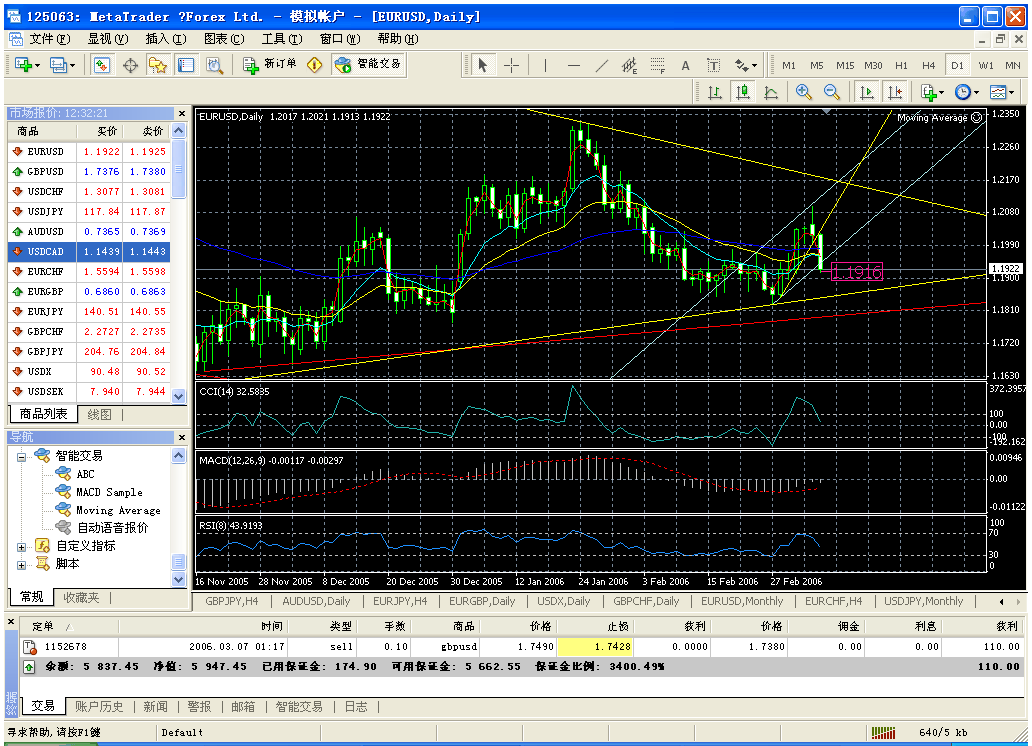
Task: Open the Periodicity clock dropdown
Action: tap(966, 92)
